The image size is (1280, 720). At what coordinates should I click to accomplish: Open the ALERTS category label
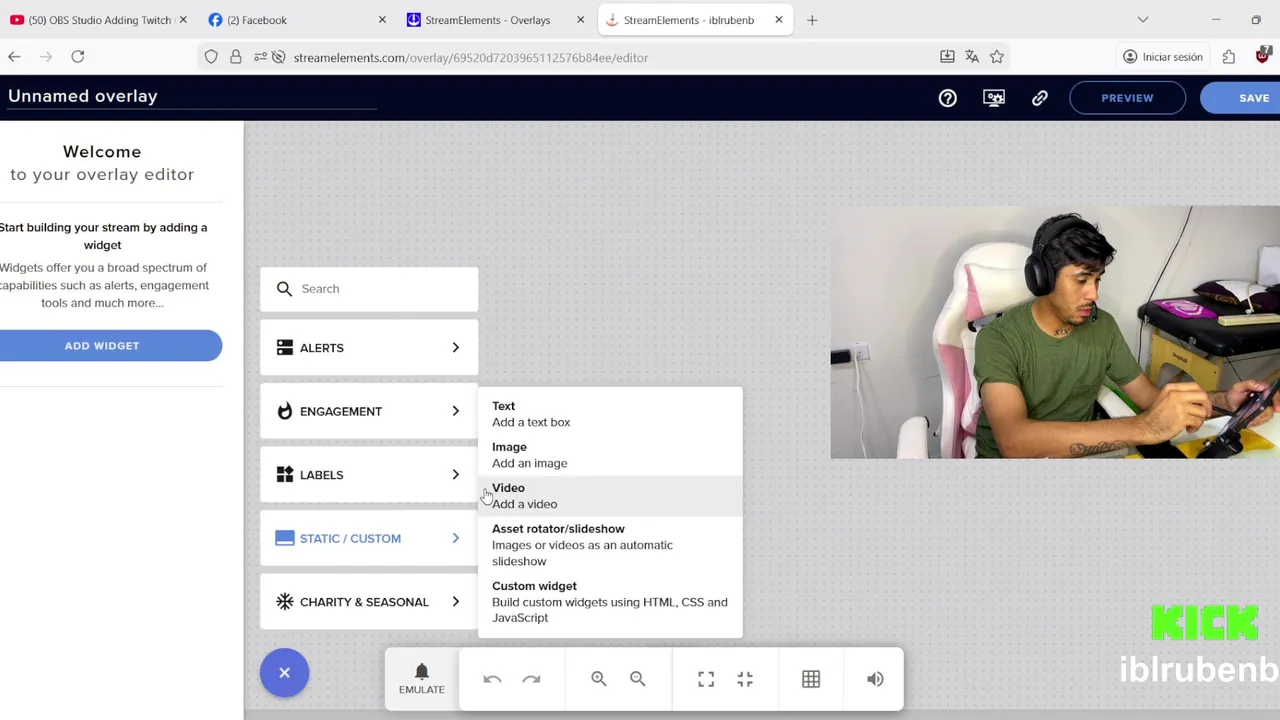(x=322, y=348)
